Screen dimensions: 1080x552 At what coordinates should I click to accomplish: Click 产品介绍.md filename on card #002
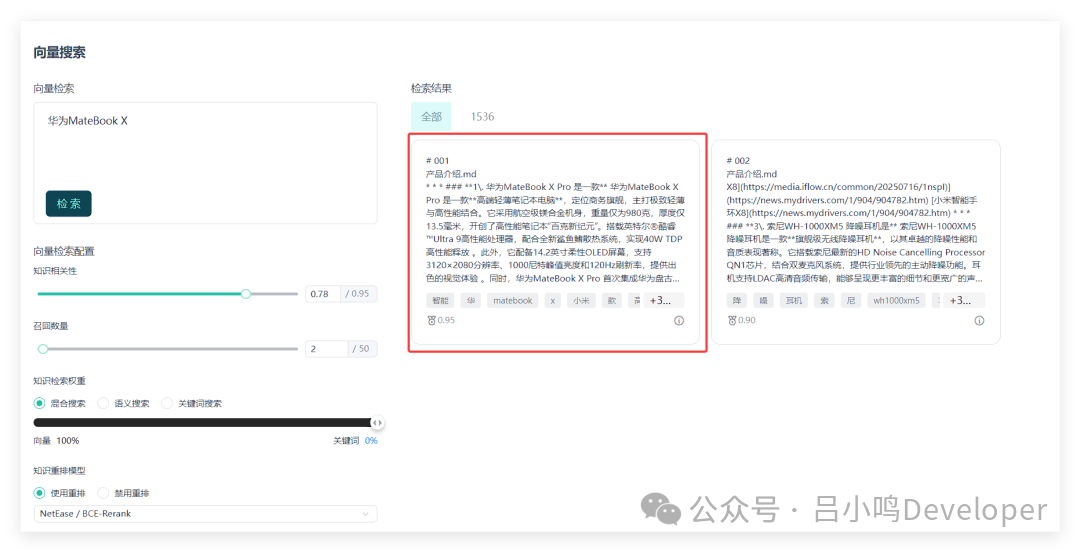(x=751, y=174)
